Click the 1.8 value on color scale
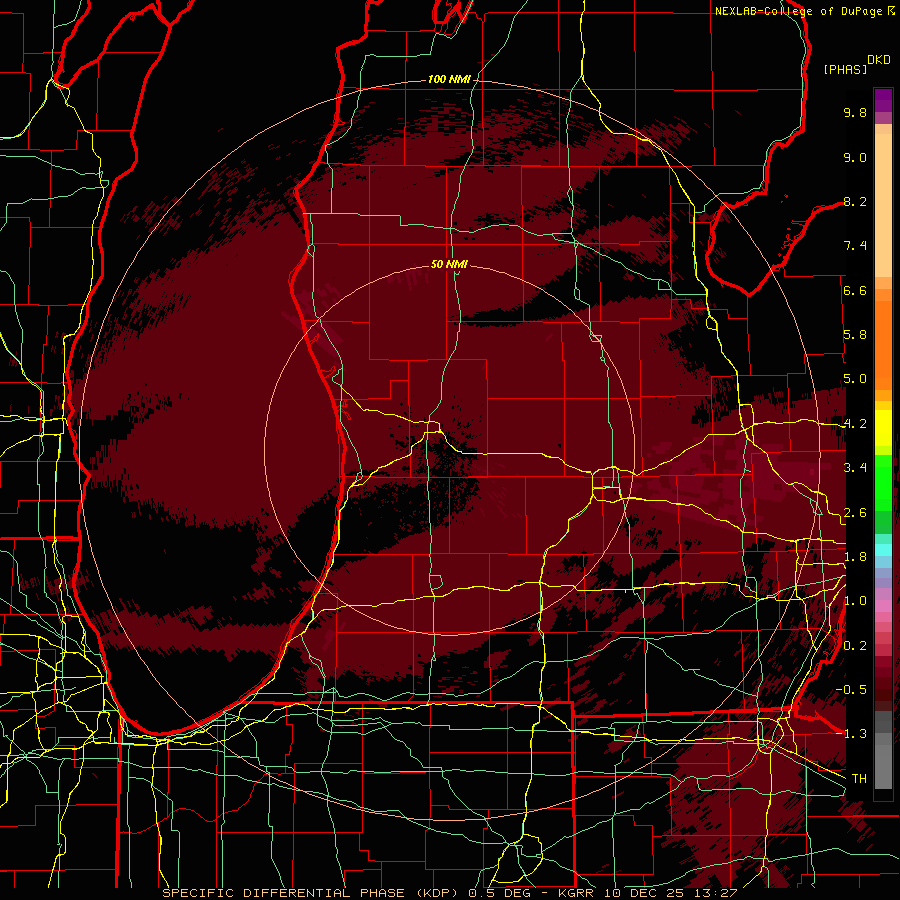Screen dimensions: 900x900 pos(855,557)
